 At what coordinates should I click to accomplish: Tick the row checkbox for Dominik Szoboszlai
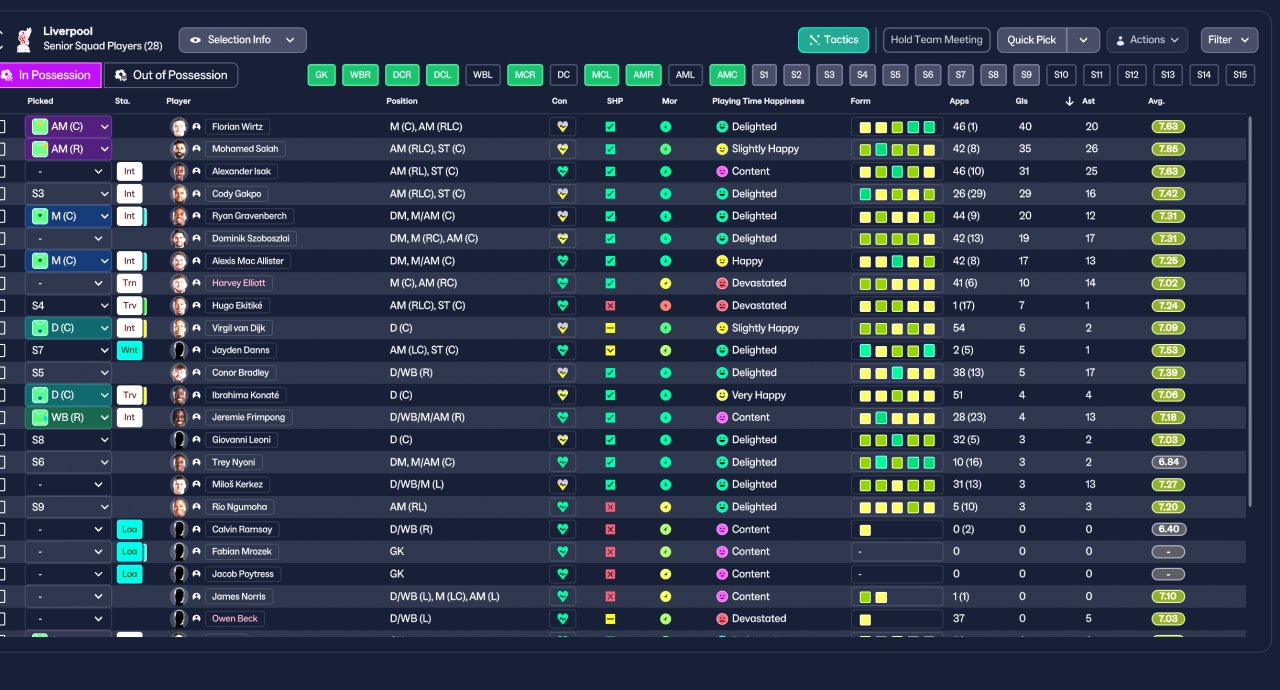point(0,238)
